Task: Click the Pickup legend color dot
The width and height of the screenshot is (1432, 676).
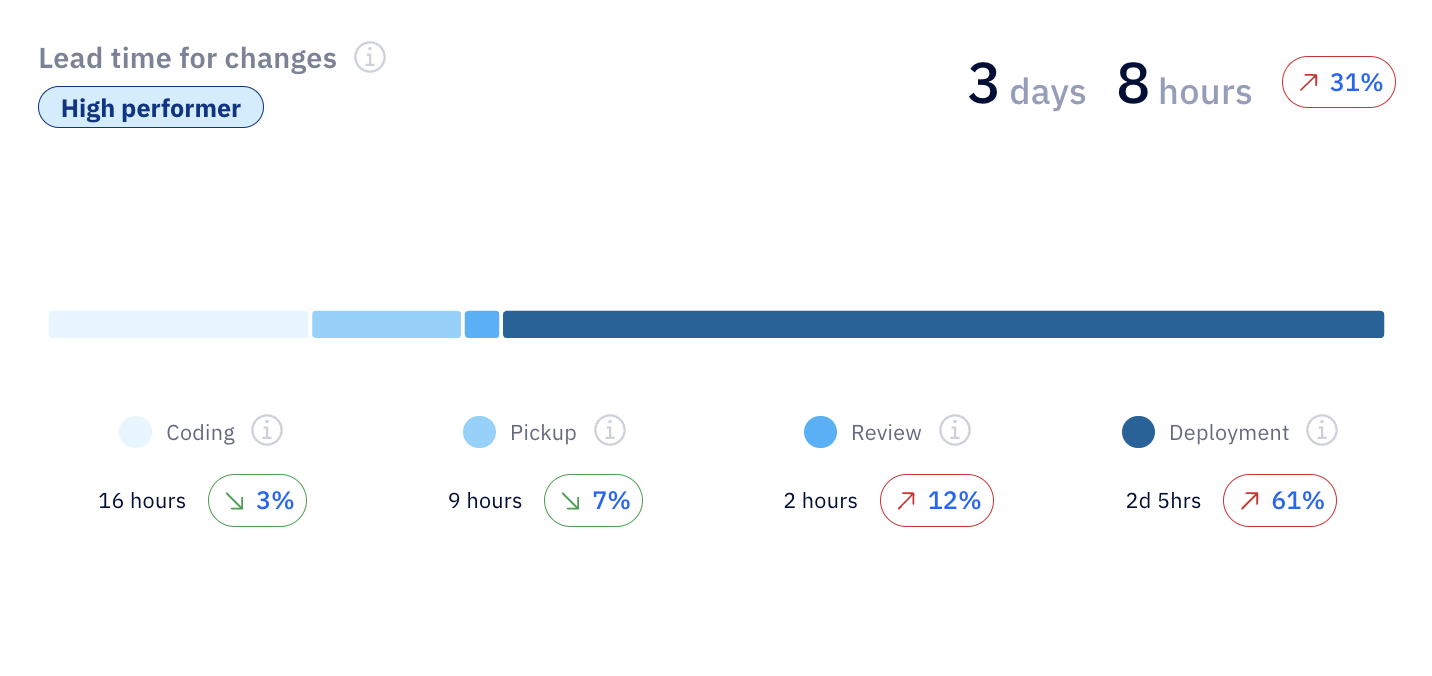Action: (479, 432)
